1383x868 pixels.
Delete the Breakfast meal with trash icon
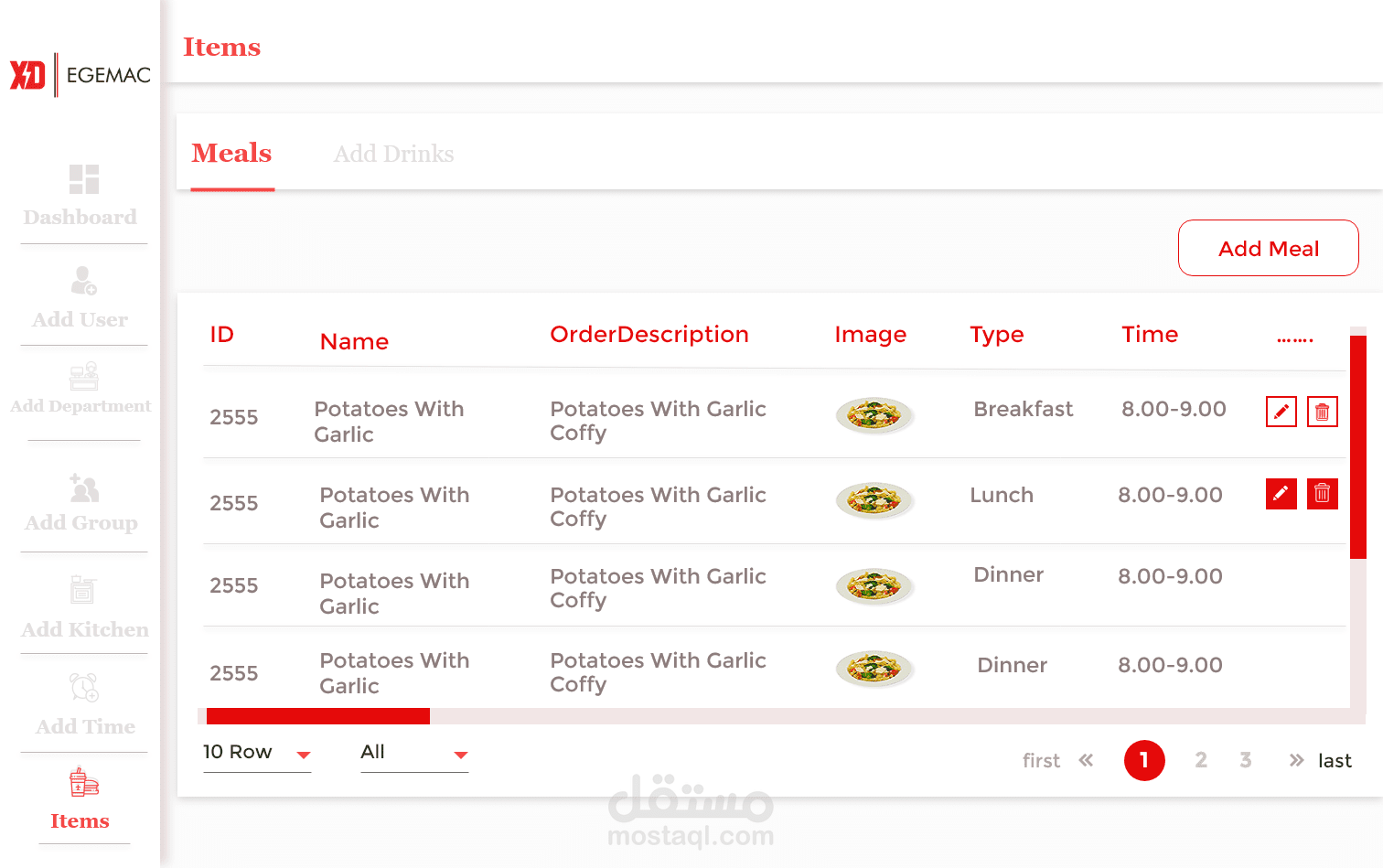point(1323,412)
